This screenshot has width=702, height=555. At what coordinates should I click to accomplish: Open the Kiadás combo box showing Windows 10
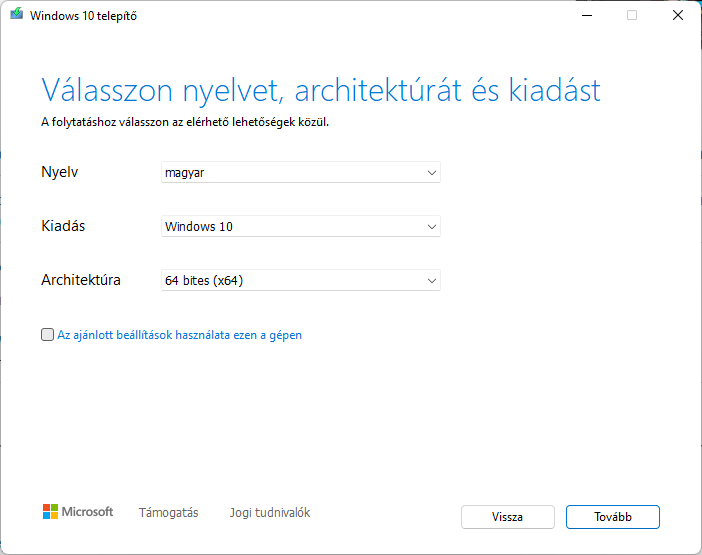[301, 226]
